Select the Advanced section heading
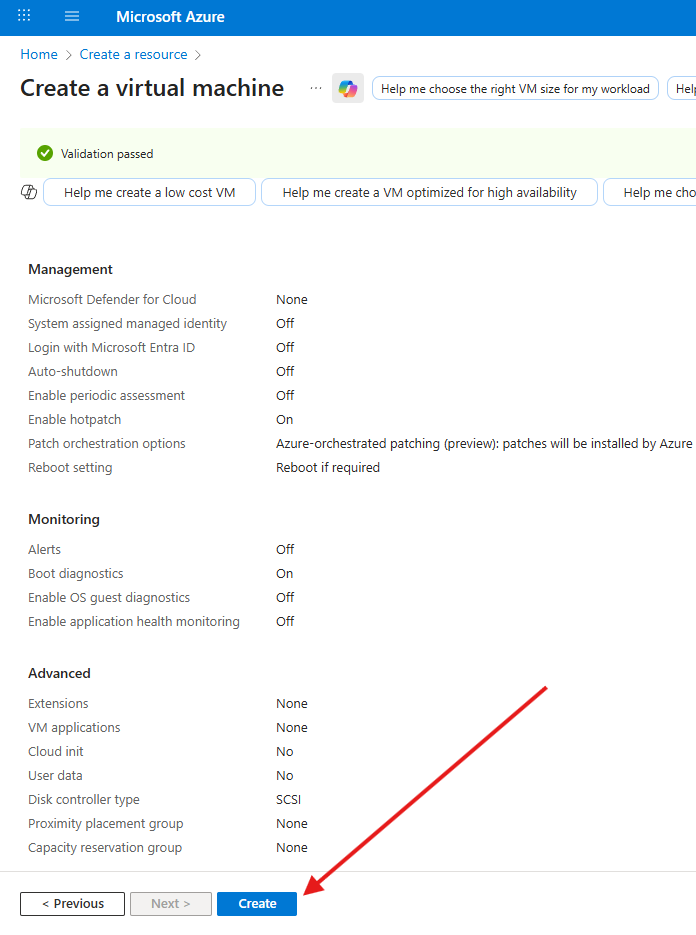This screenshot has height=935, width=696. pos(59,673)
